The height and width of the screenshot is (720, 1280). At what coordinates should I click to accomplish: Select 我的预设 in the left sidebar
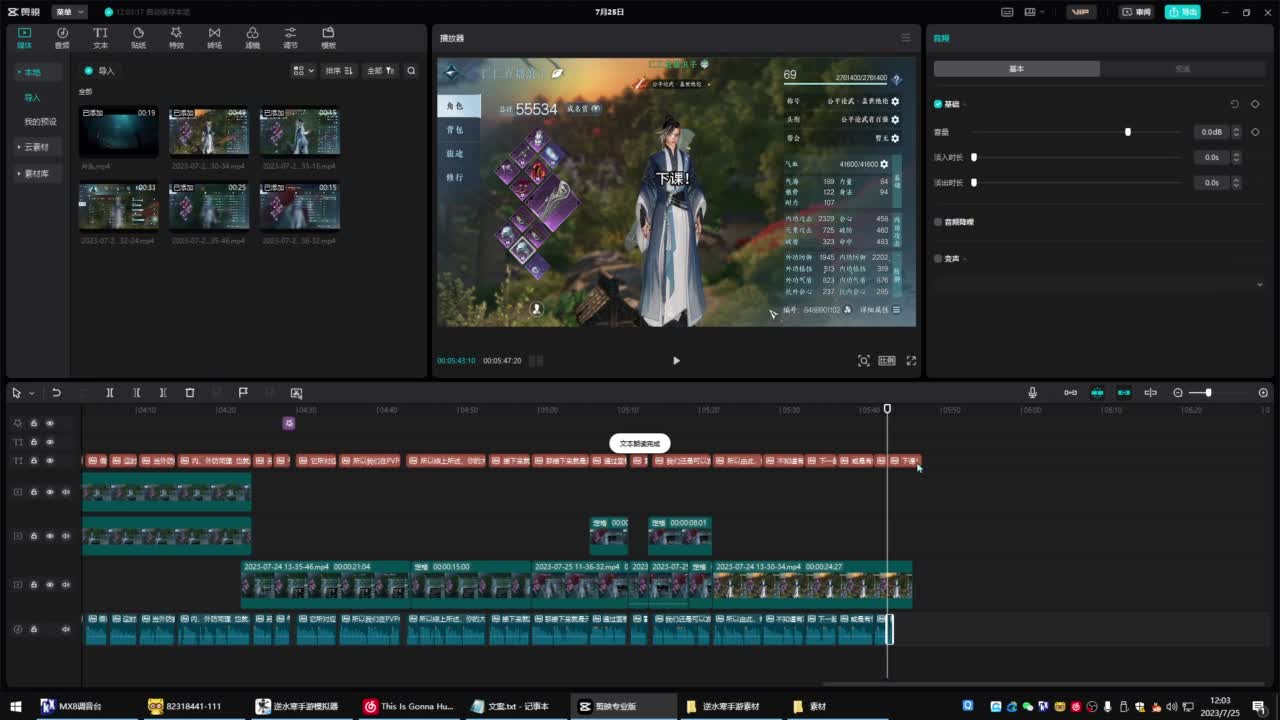coord(40,122)
